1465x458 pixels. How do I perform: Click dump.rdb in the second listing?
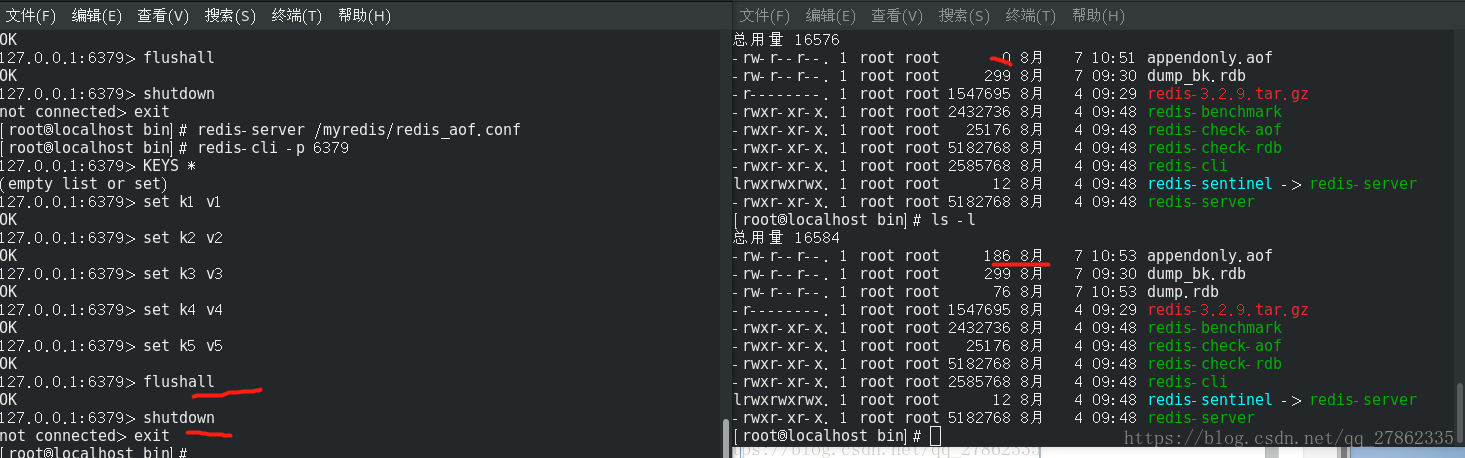coord(1183,292)
